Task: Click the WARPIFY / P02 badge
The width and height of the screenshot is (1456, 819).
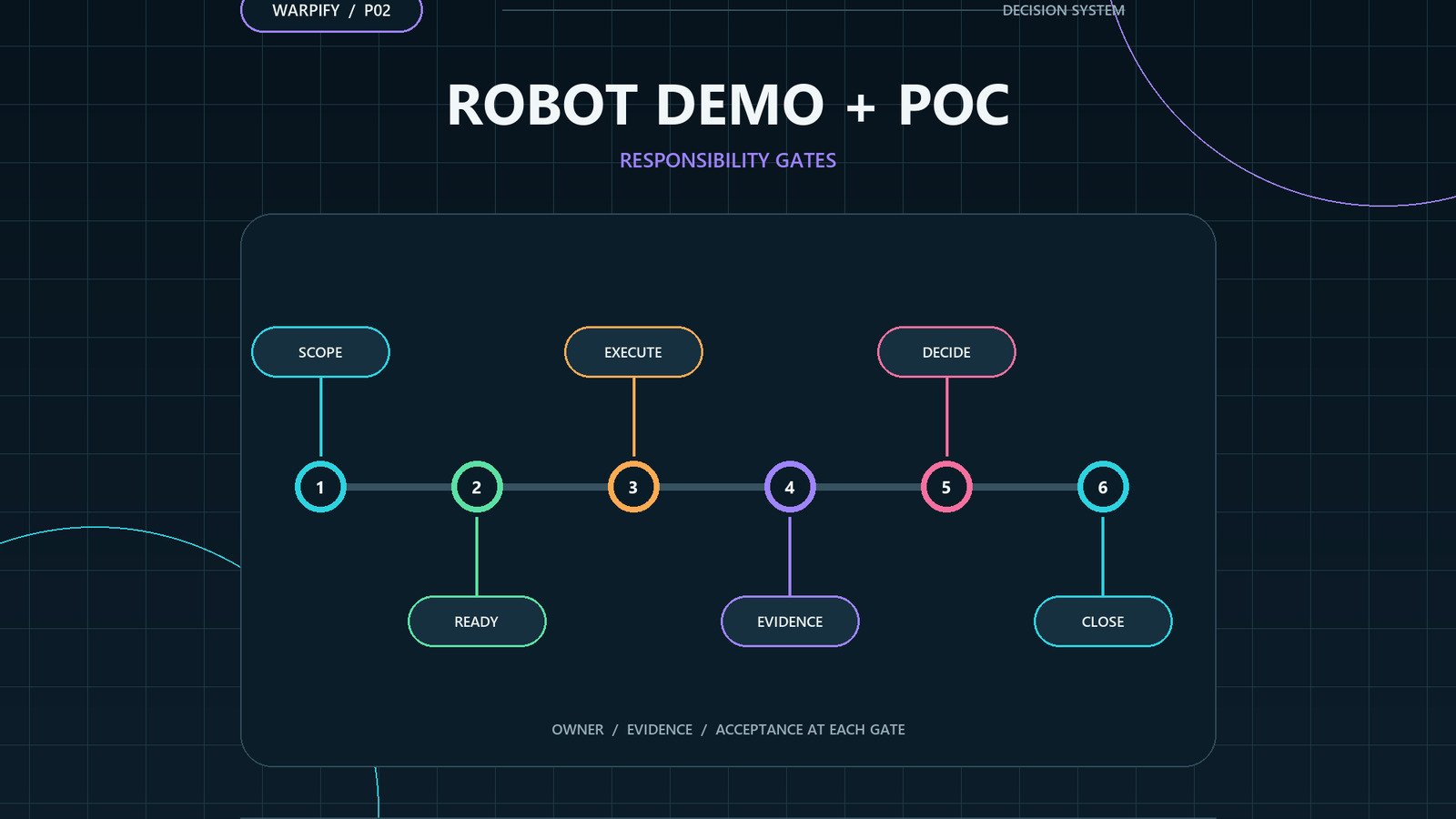Action: pyautogui.click(x=331, y=13)
